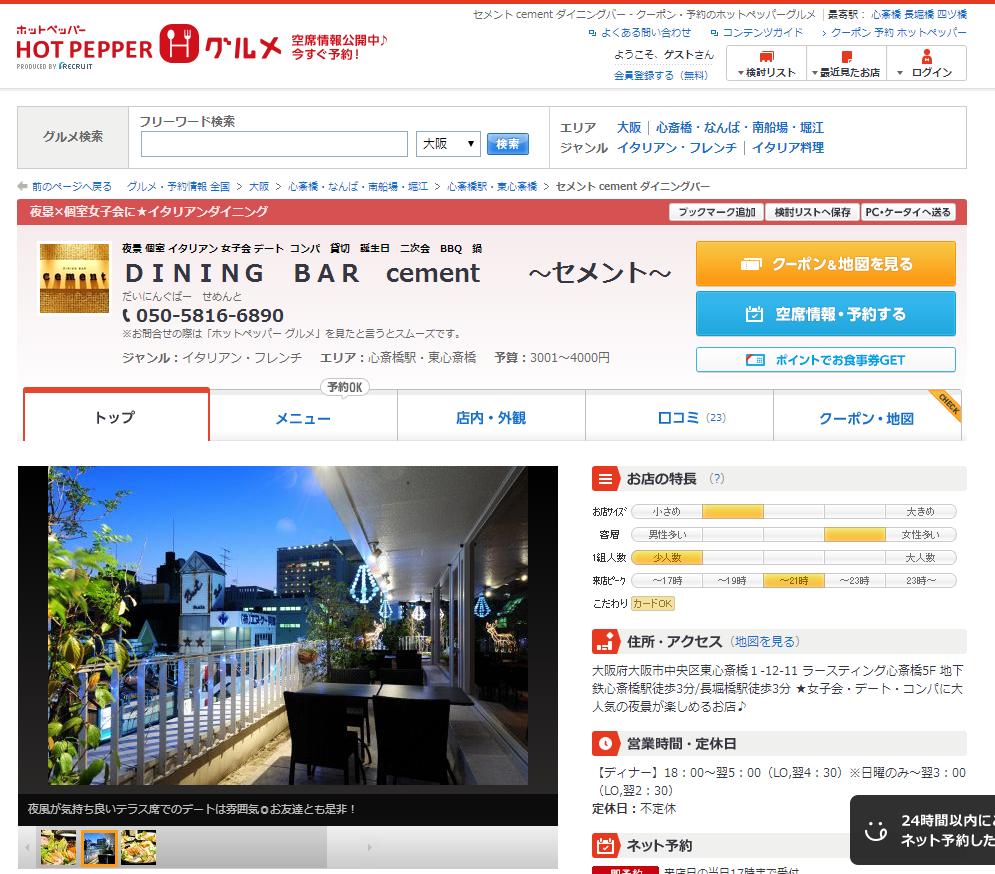
Task: Click the ポイントでお食事券GET button
Action: pyautogui.click(x=825, y=360)
